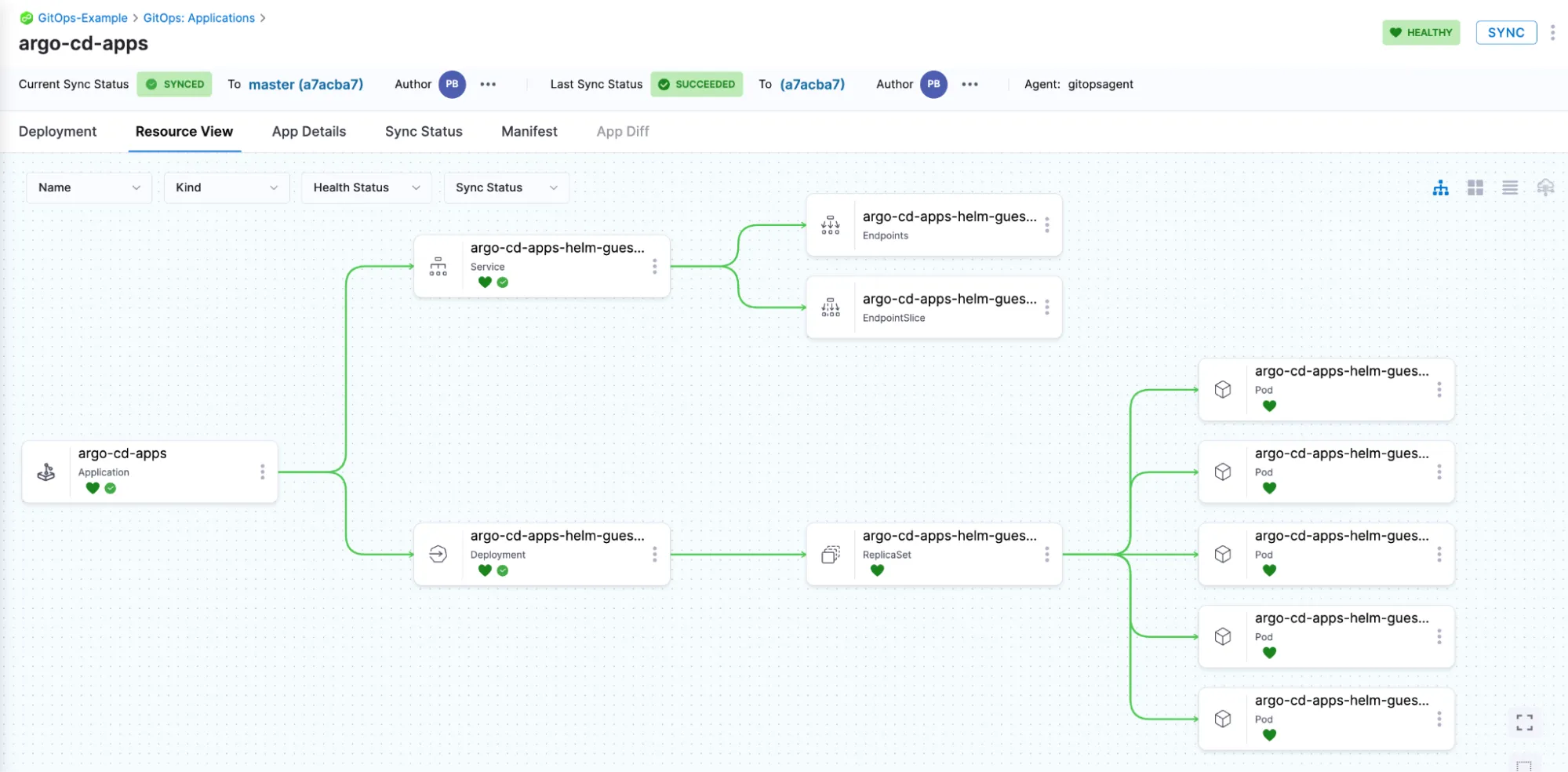
Task: Click the Application icon on argo-cd-apps node
Action: click(46, 472)
